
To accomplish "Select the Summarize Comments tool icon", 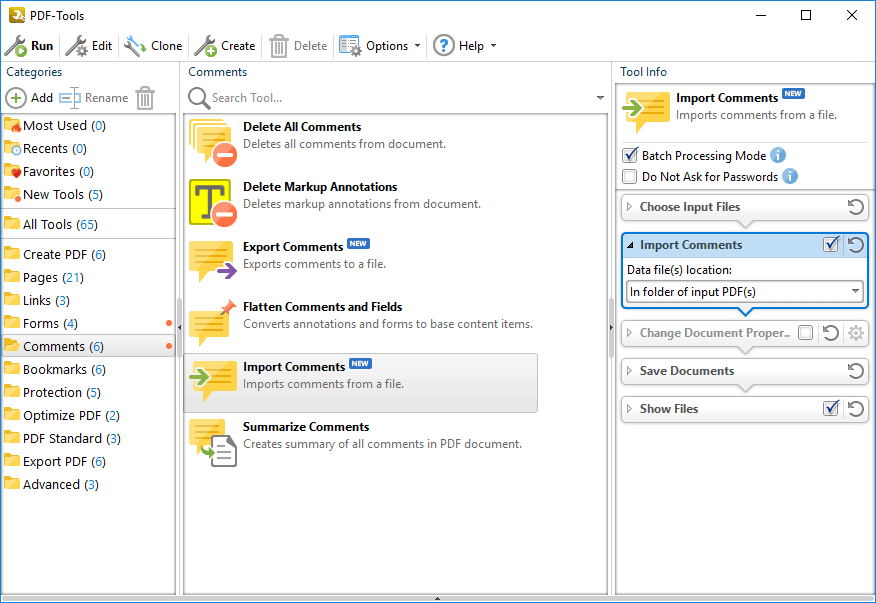I will coord(212,442).
